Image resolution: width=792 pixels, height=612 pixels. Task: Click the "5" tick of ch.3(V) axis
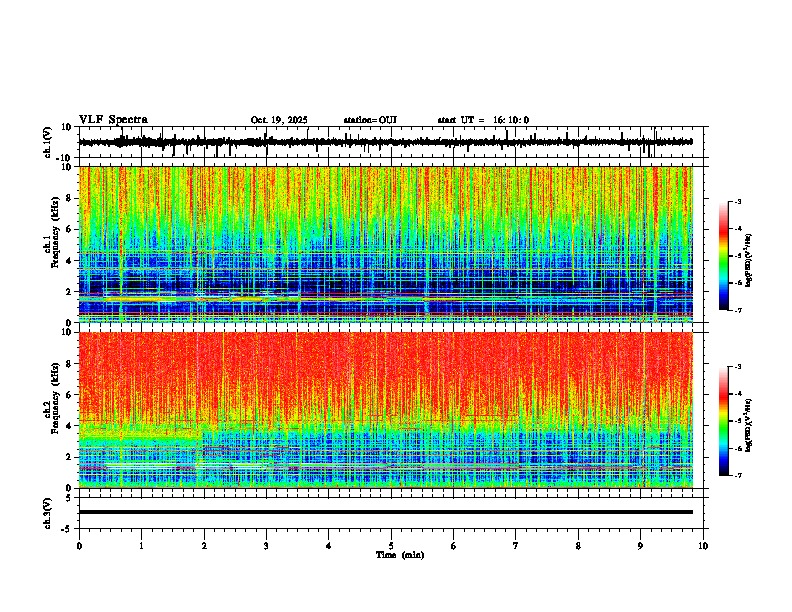click(70, 498)
